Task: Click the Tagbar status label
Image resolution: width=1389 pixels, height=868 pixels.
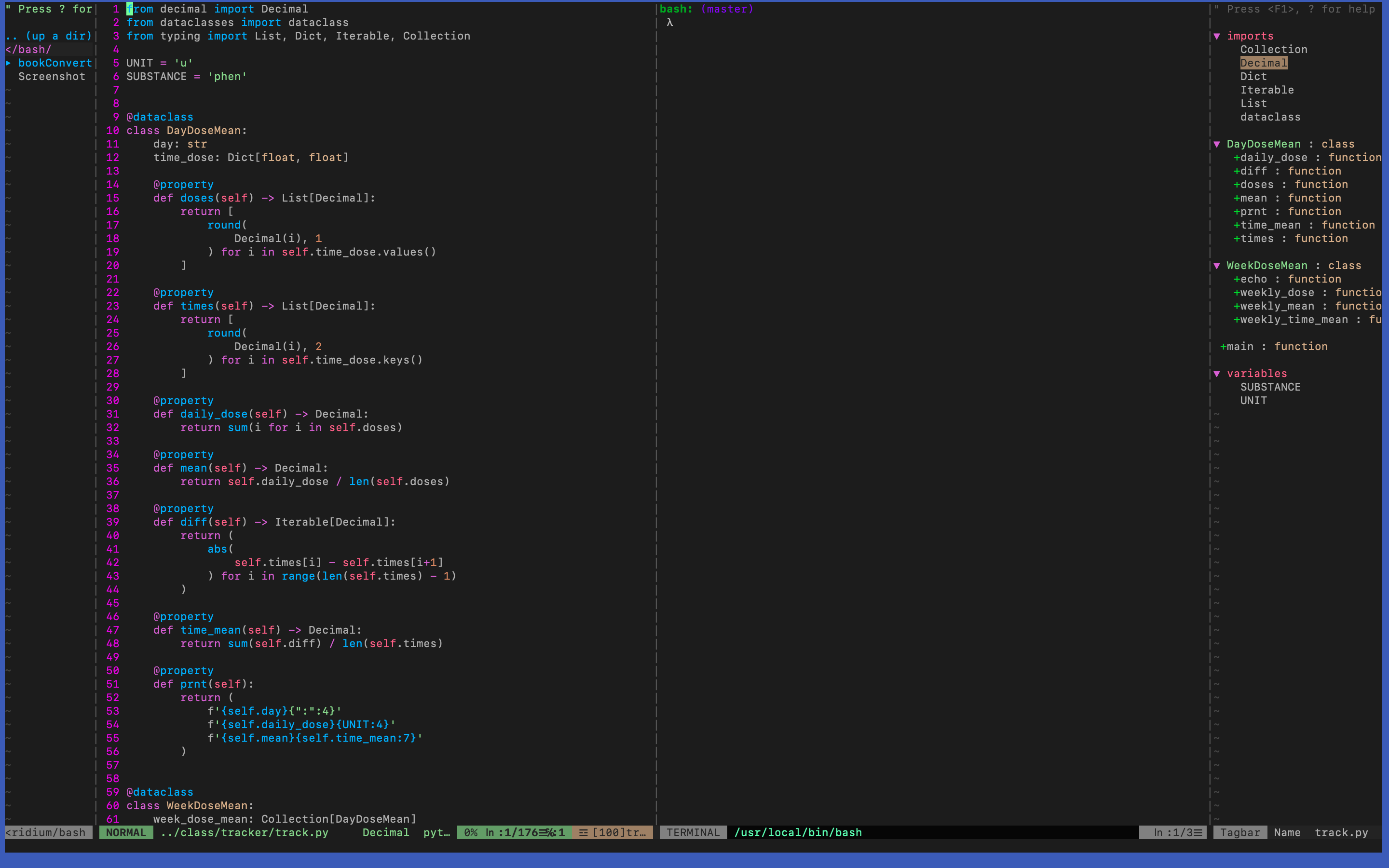Action: (1239, 832)
